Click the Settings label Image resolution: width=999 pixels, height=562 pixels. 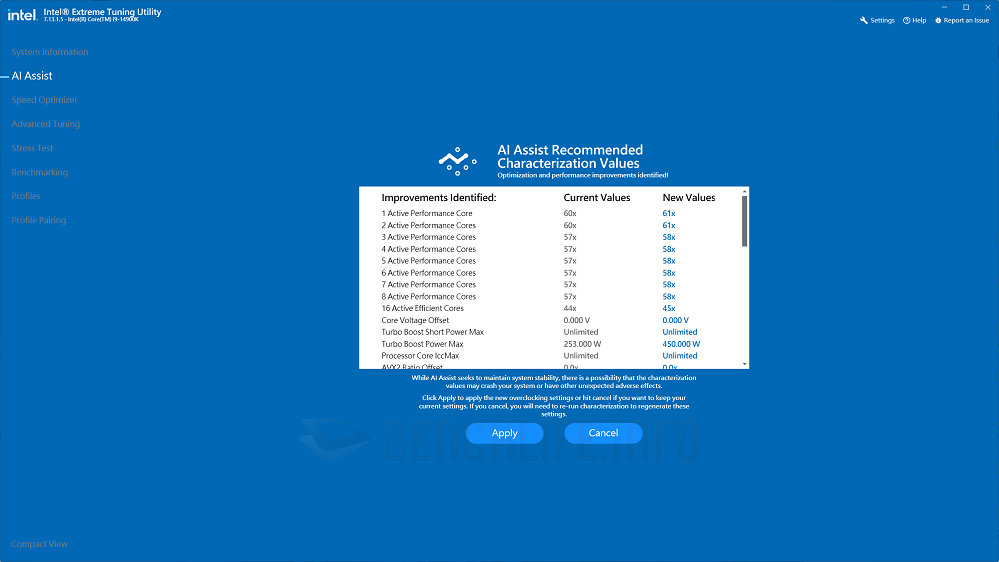coord(882,20)
